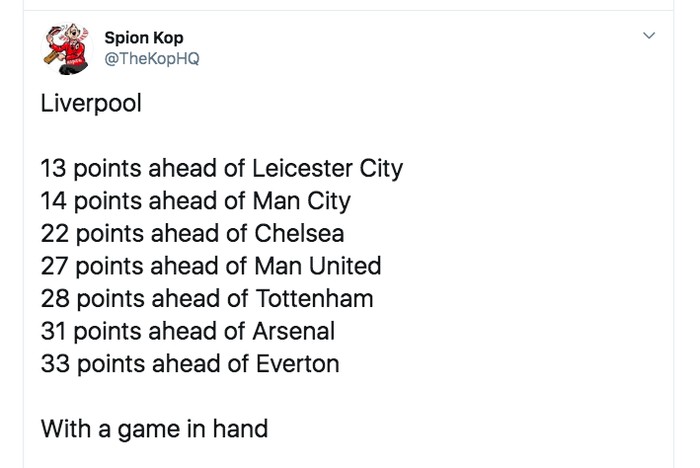This screenshot has width=700, height=468.
Task: Select the Man United team name
Action: pyautogui.click(x=317, y=266)
